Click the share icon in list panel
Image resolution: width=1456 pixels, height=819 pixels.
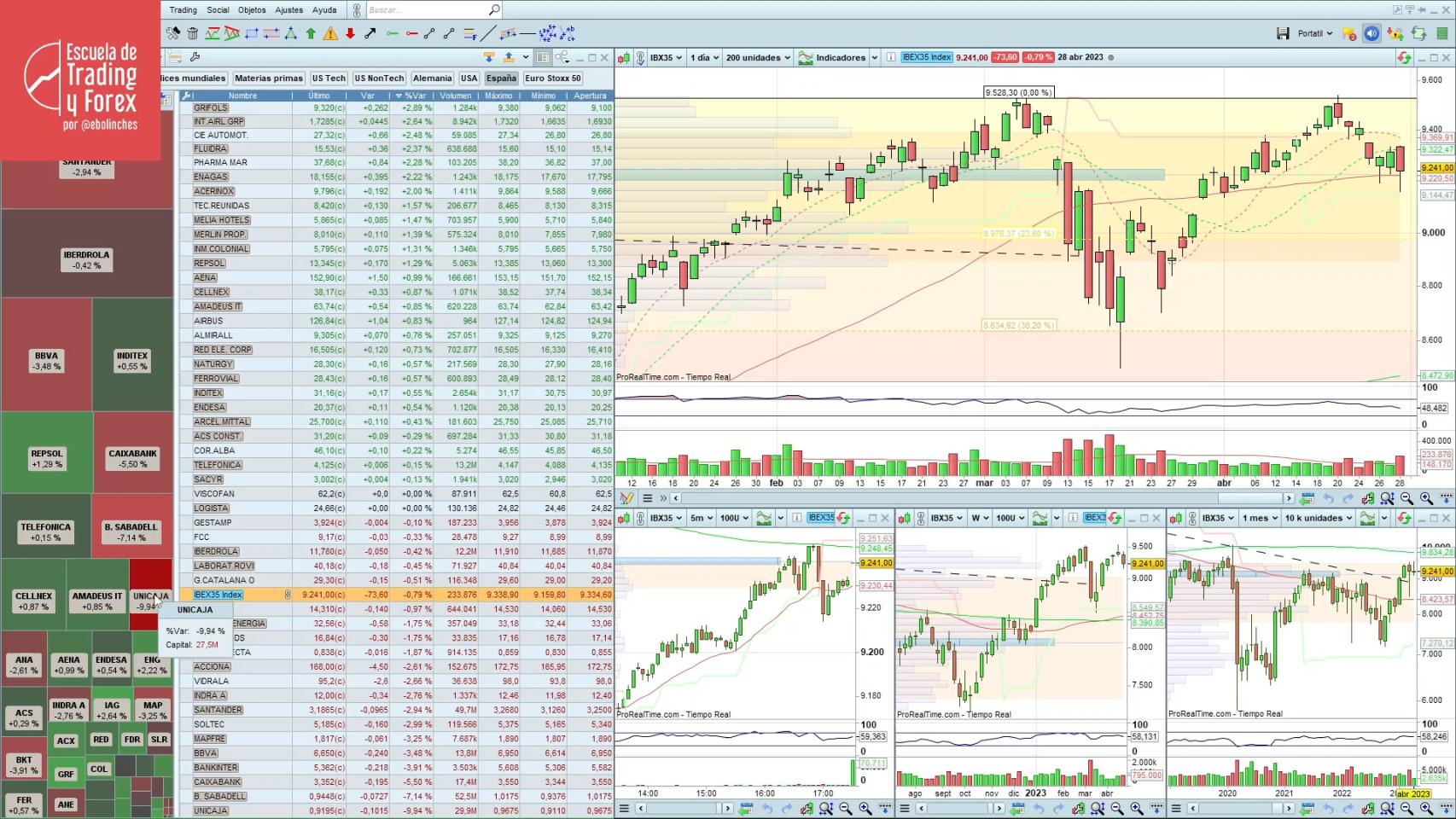(562, 57)
